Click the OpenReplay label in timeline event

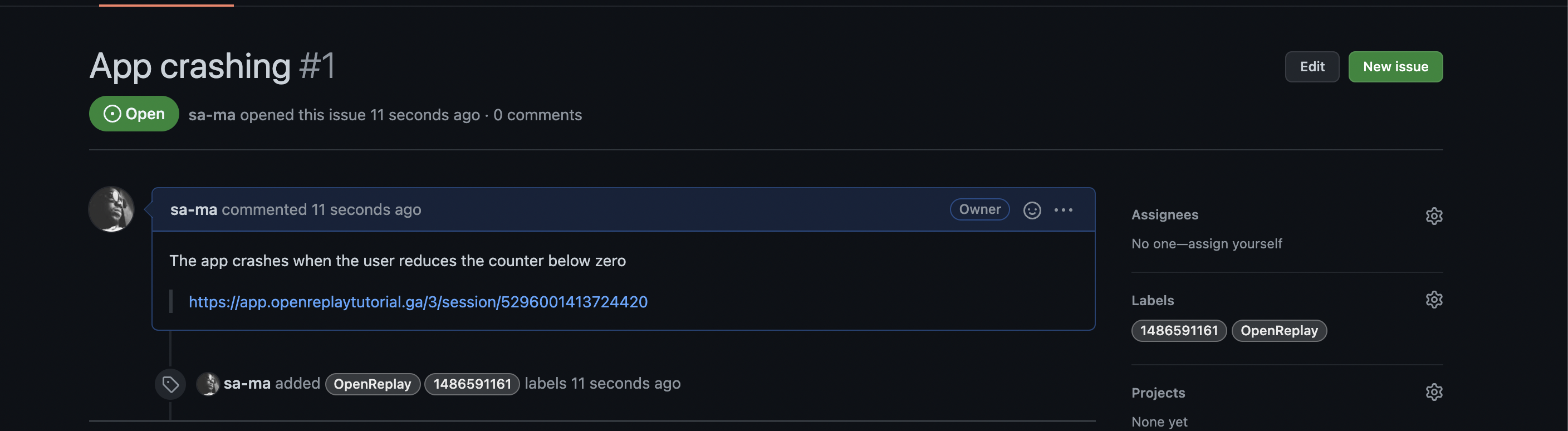[372, 384]
